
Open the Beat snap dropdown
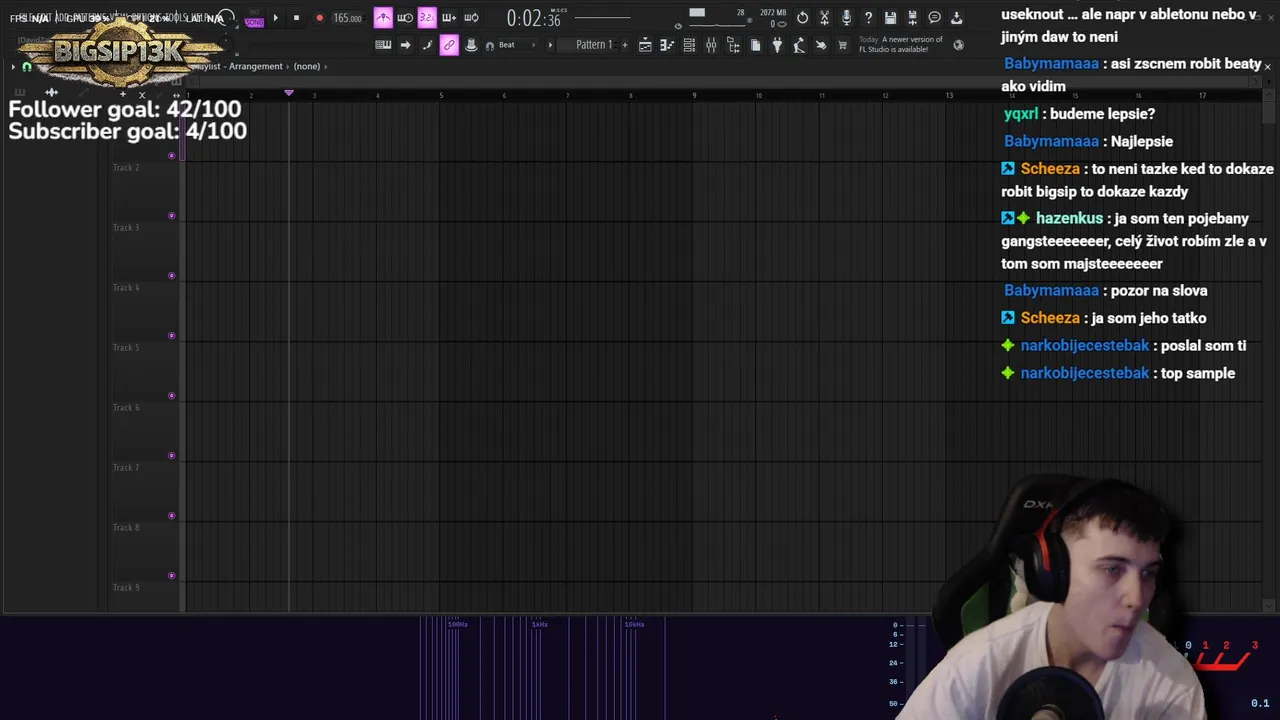517,45
